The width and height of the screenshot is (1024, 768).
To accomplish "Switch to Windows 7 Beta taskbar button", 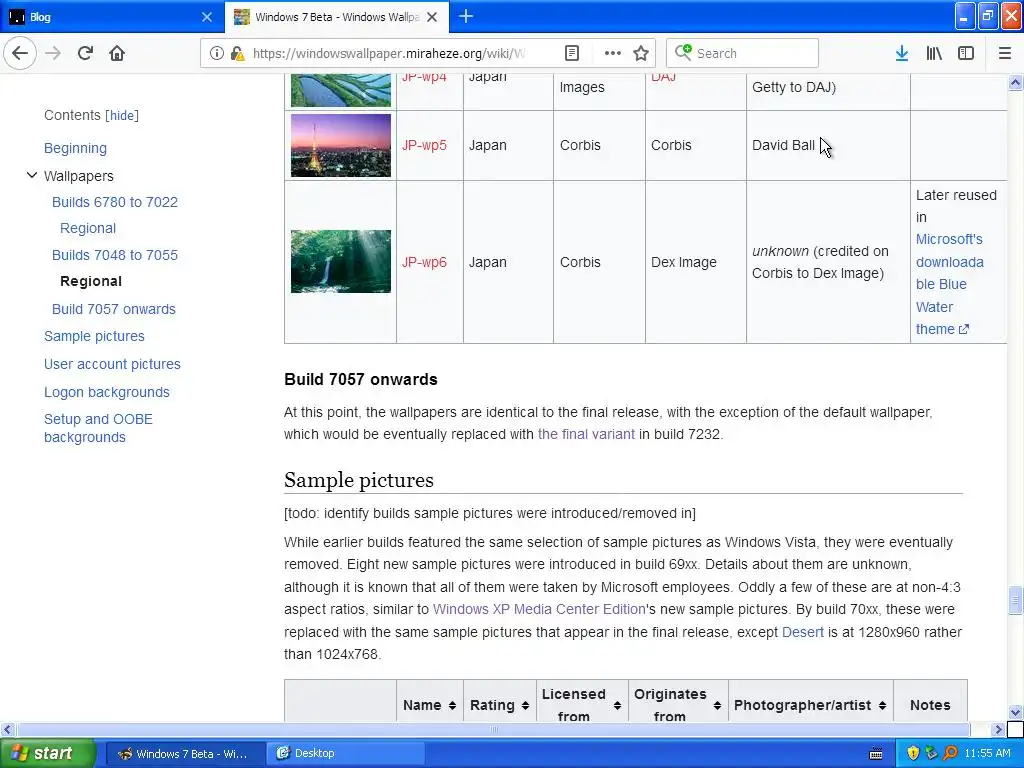I will 184,754.
